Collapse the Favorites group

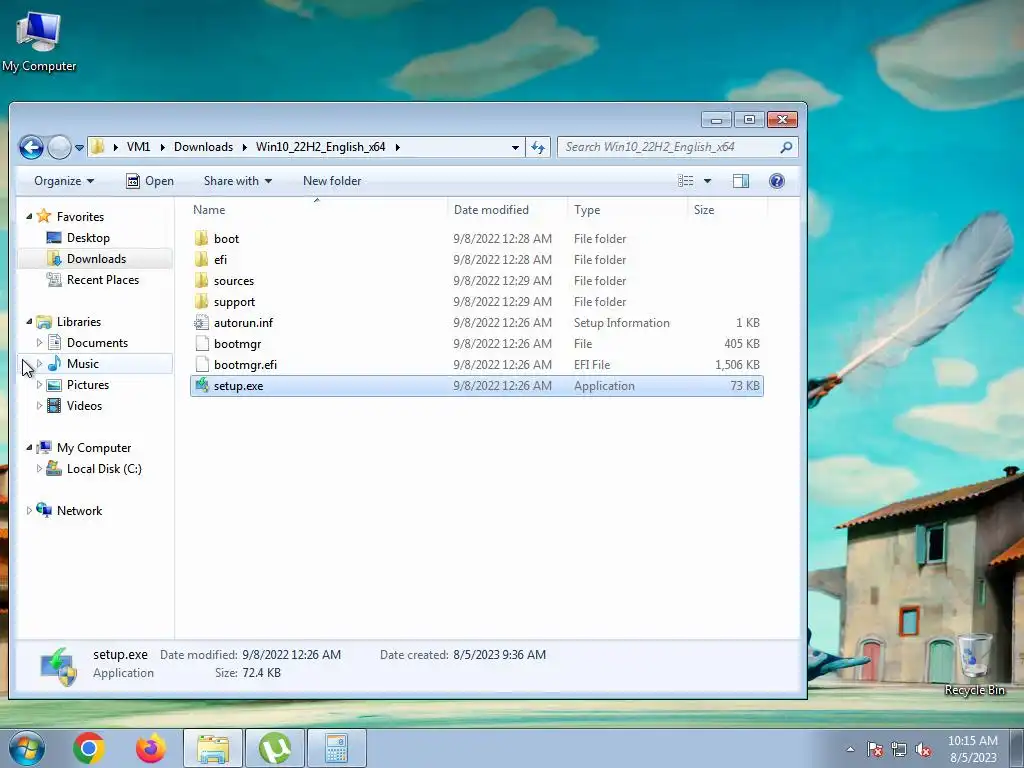point(29,216)
